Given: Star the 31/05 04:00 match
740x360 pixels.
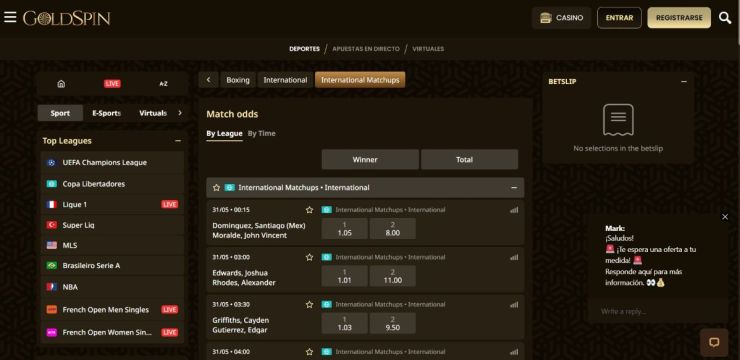Looking at the screenshot, I should (x=310, y=352).
